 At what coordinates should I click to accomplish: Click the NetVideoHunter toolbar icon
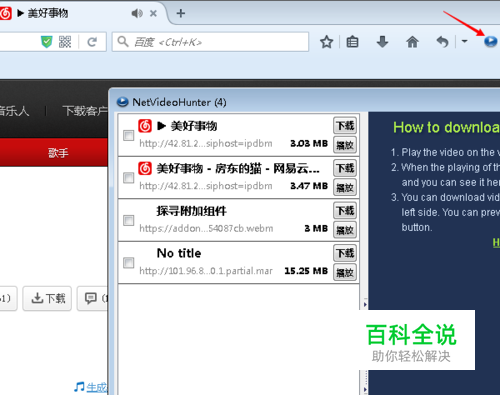coord(490,42)
